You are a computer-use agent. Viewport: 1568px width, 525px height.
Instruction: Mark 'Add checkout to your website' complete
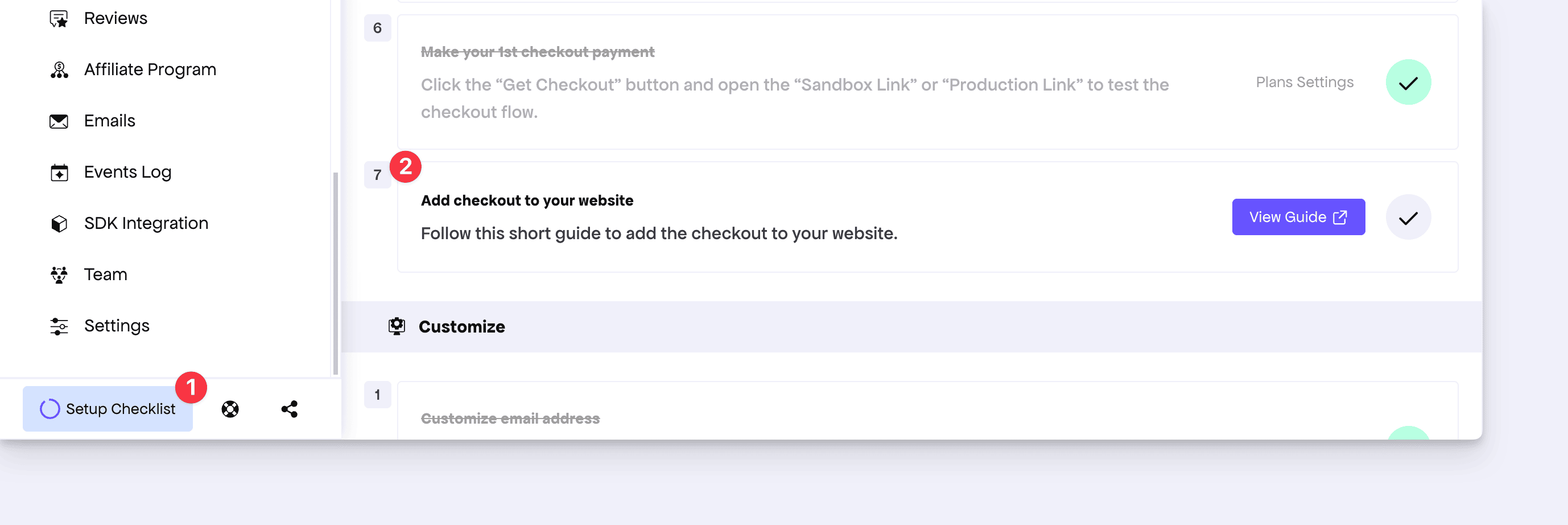point(1408,218)
